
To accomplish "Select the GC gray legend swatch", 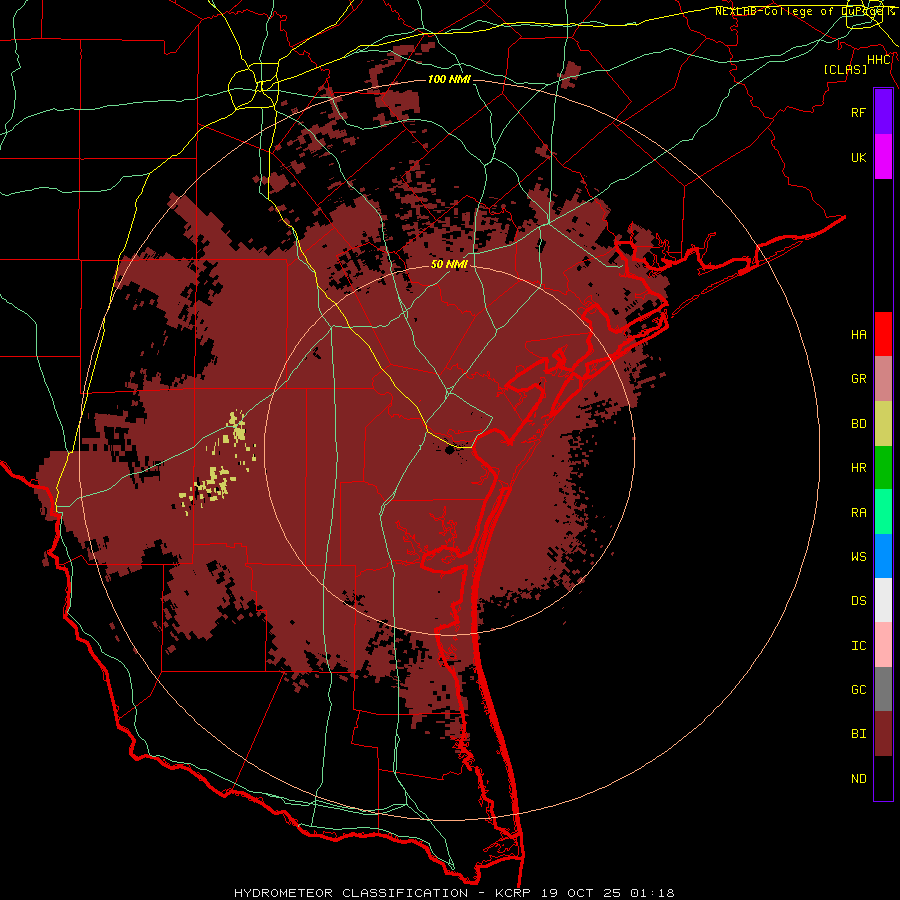I will [x=883, y=689].
